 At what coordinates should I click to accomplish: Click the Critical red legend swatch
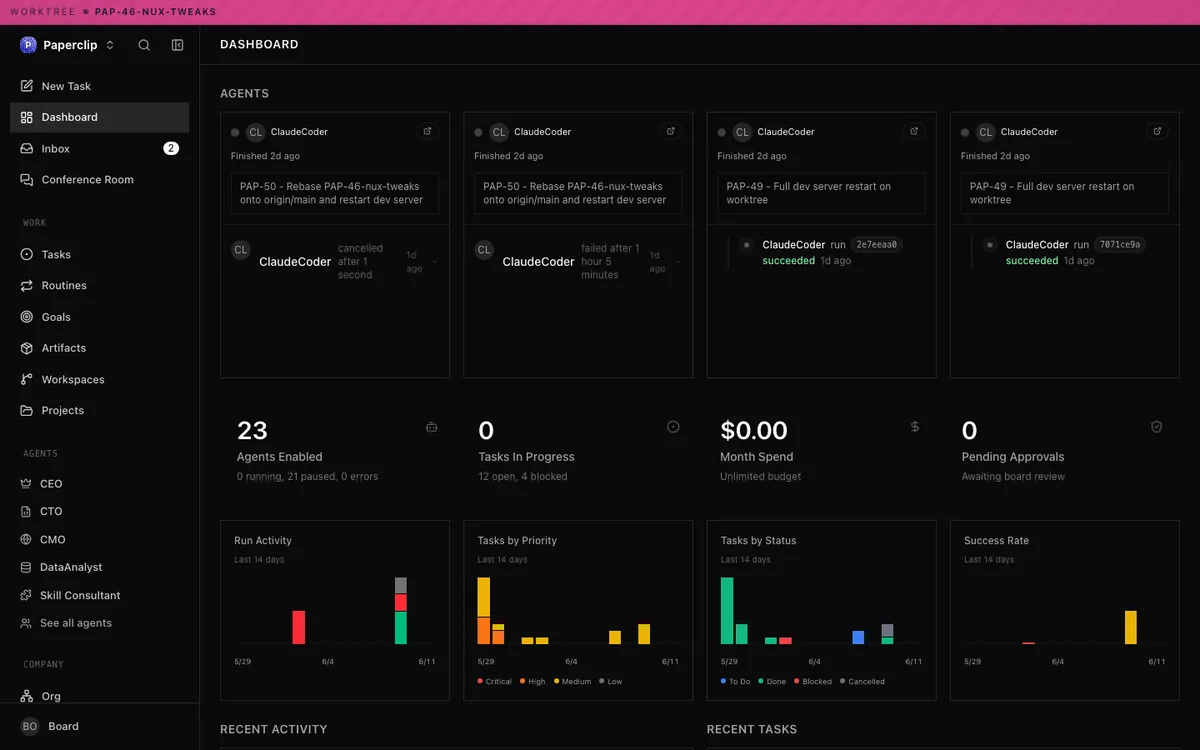coord(480,682)
